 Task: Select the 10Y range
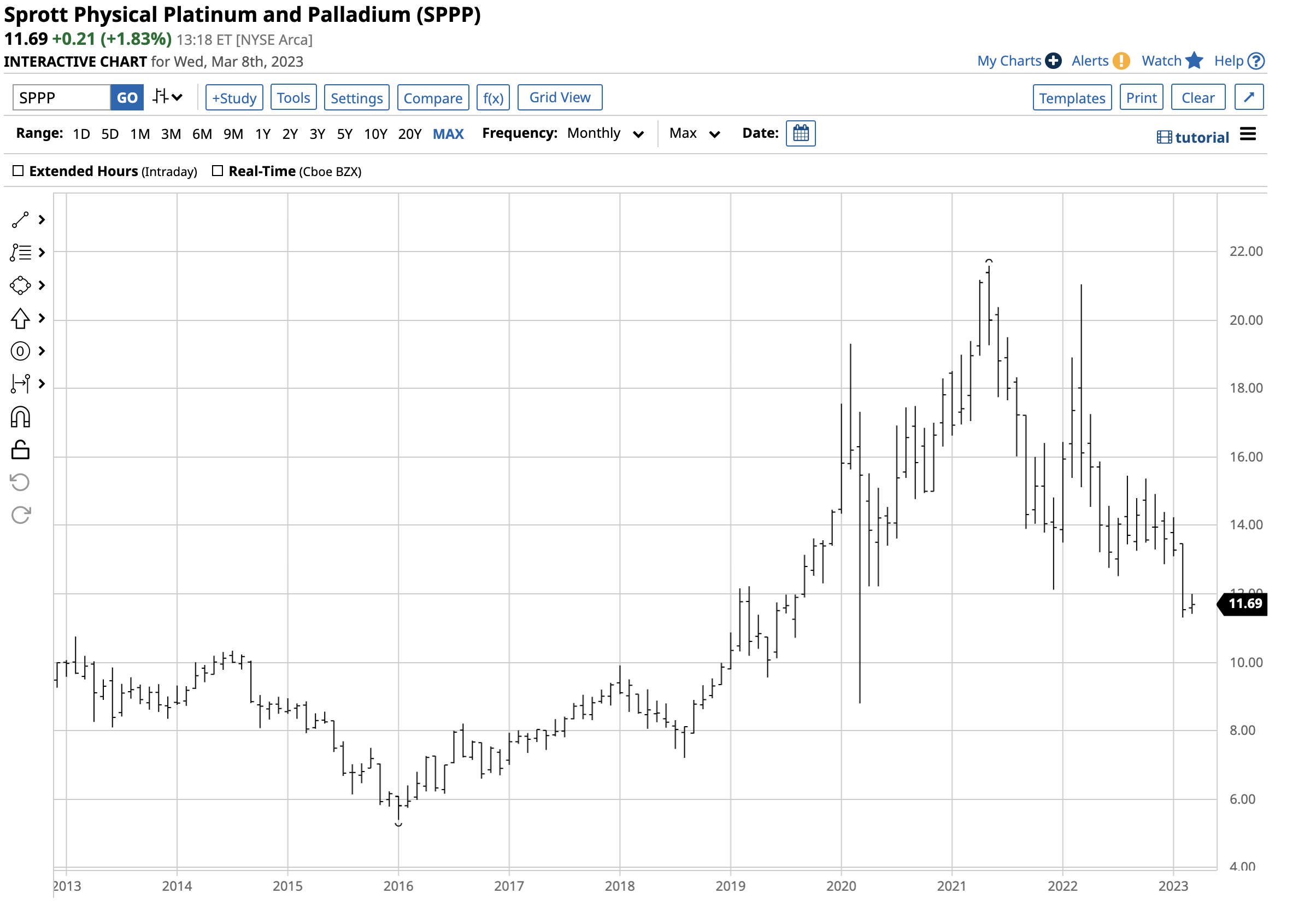pos(376,134)
